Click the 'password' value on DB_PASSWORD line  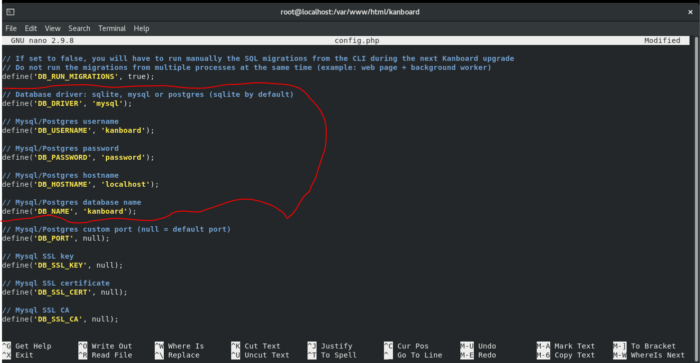point(123,157)
